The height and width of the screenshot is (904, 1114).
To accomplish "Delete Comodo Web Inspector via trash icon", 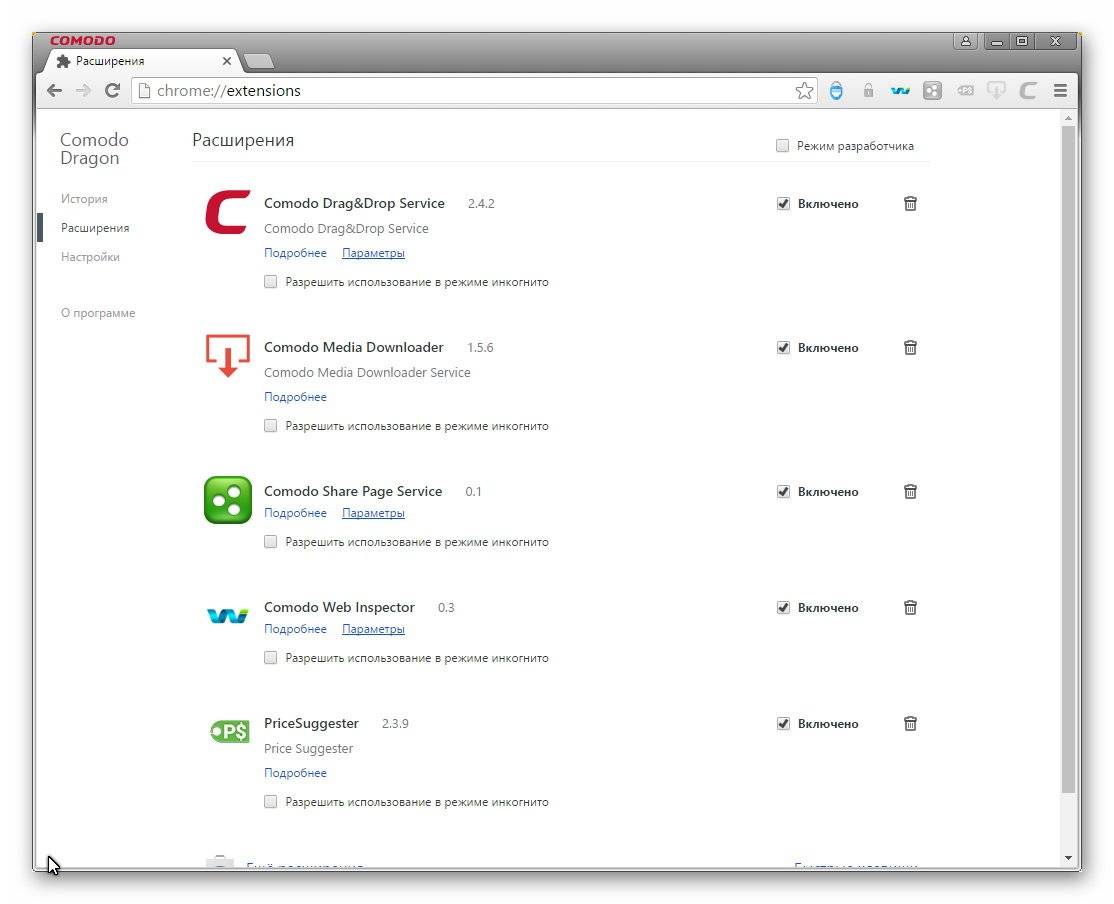I will pos(910,608).
